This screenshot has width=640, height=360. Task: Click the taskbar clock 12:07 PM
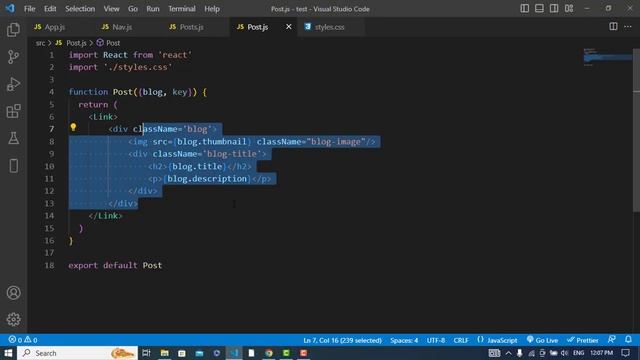coord(602,353)
